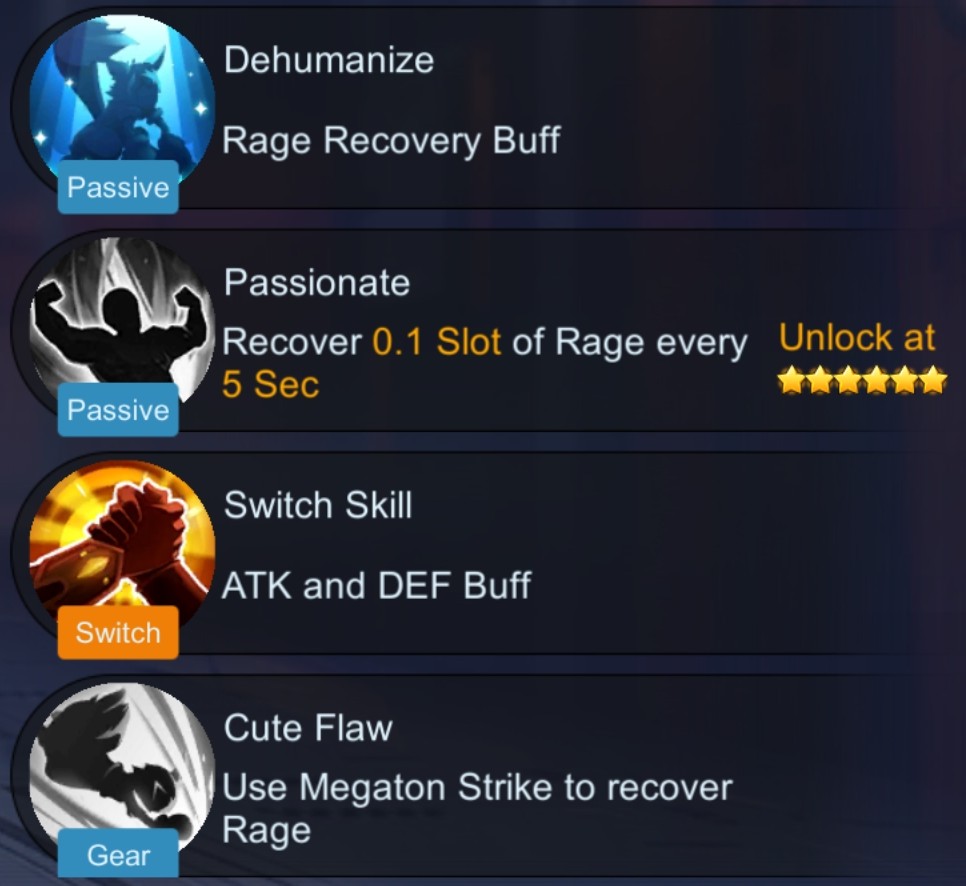Tap the Unlock at label
This screenshot has width=966, height=886.
857,337
